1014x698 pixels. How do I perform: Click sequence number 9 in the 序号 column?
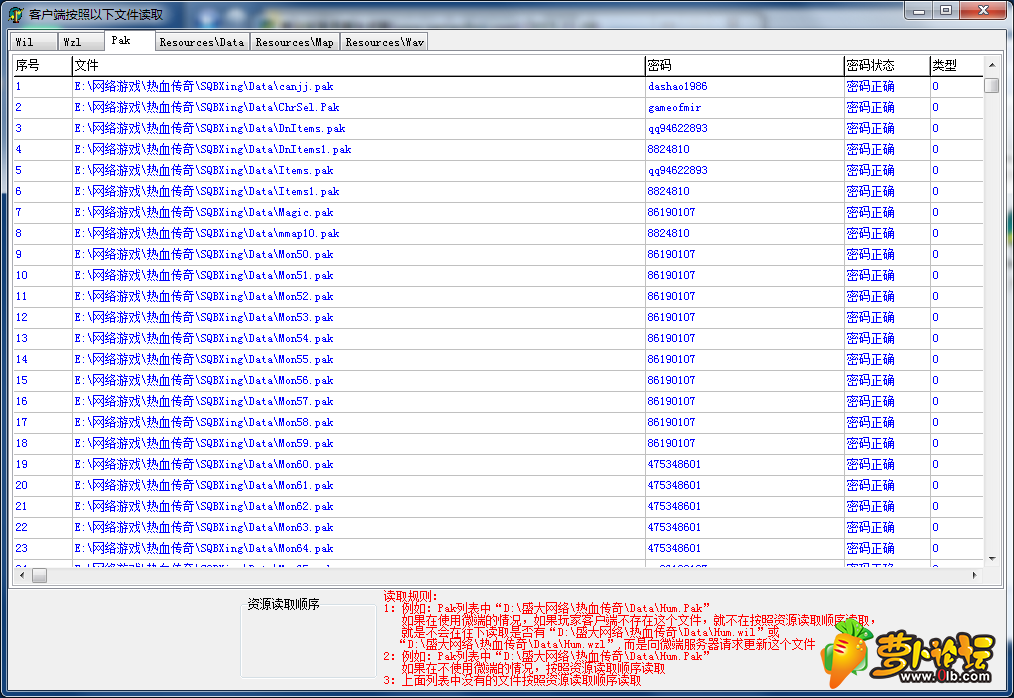tap(19, 254)
